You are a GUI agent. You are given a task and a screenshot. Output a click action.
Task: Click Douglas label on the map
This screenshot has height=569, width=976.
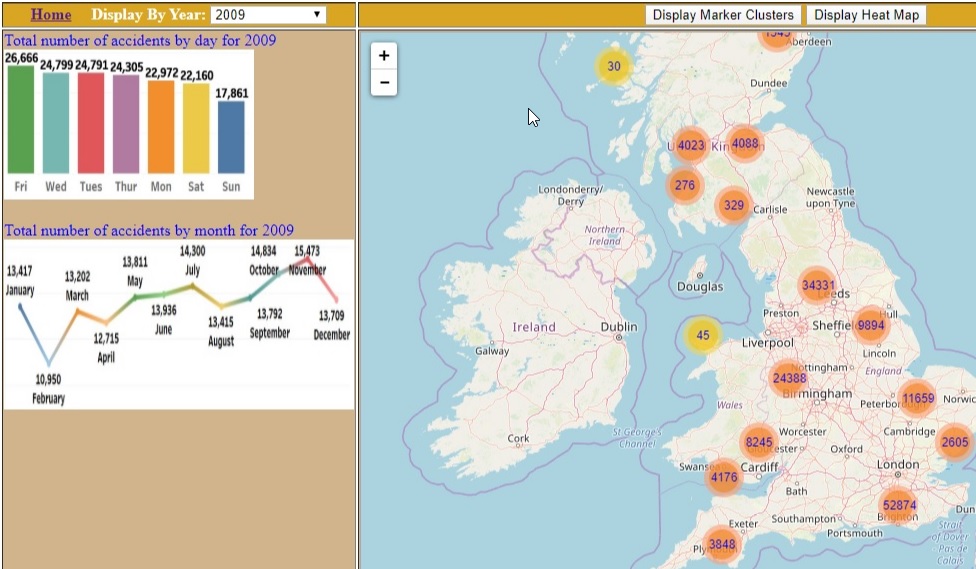coord(700,287)
